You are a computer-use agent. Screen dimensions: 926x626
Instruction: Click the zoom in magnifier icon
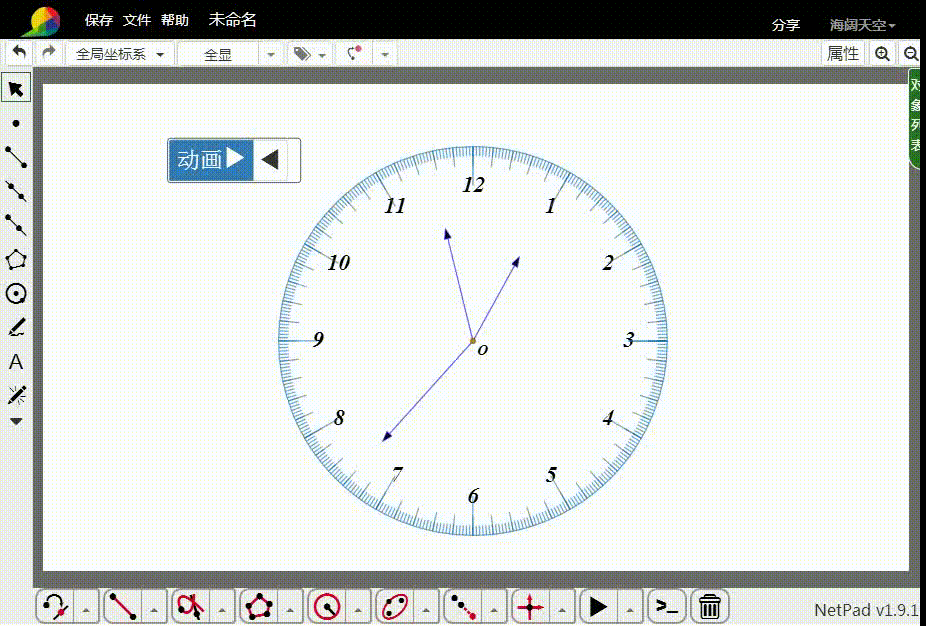tap(882, 54)
